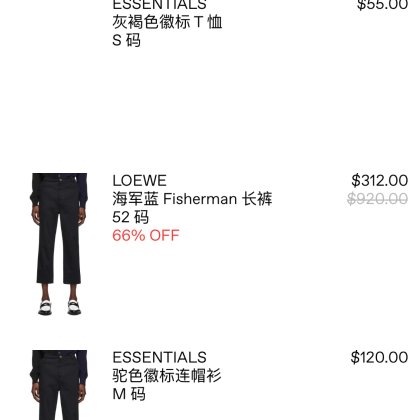Click the 52 码 size label
This screenshot has height=420, width=420.
pyautogui.click(x=130, y=217)
